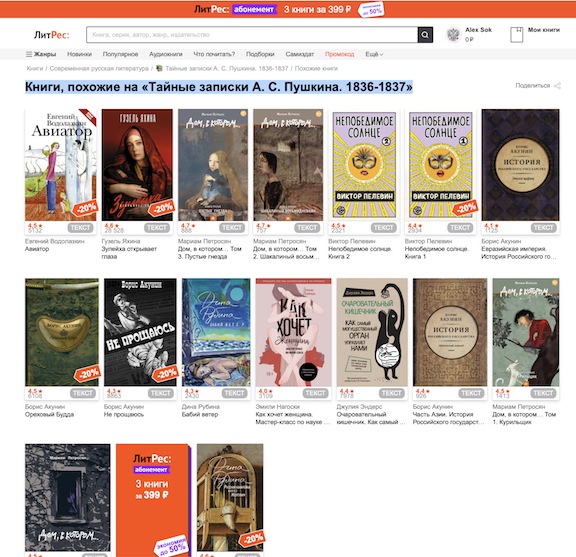Open the Не прощаюсь book cover

(140, 332)
